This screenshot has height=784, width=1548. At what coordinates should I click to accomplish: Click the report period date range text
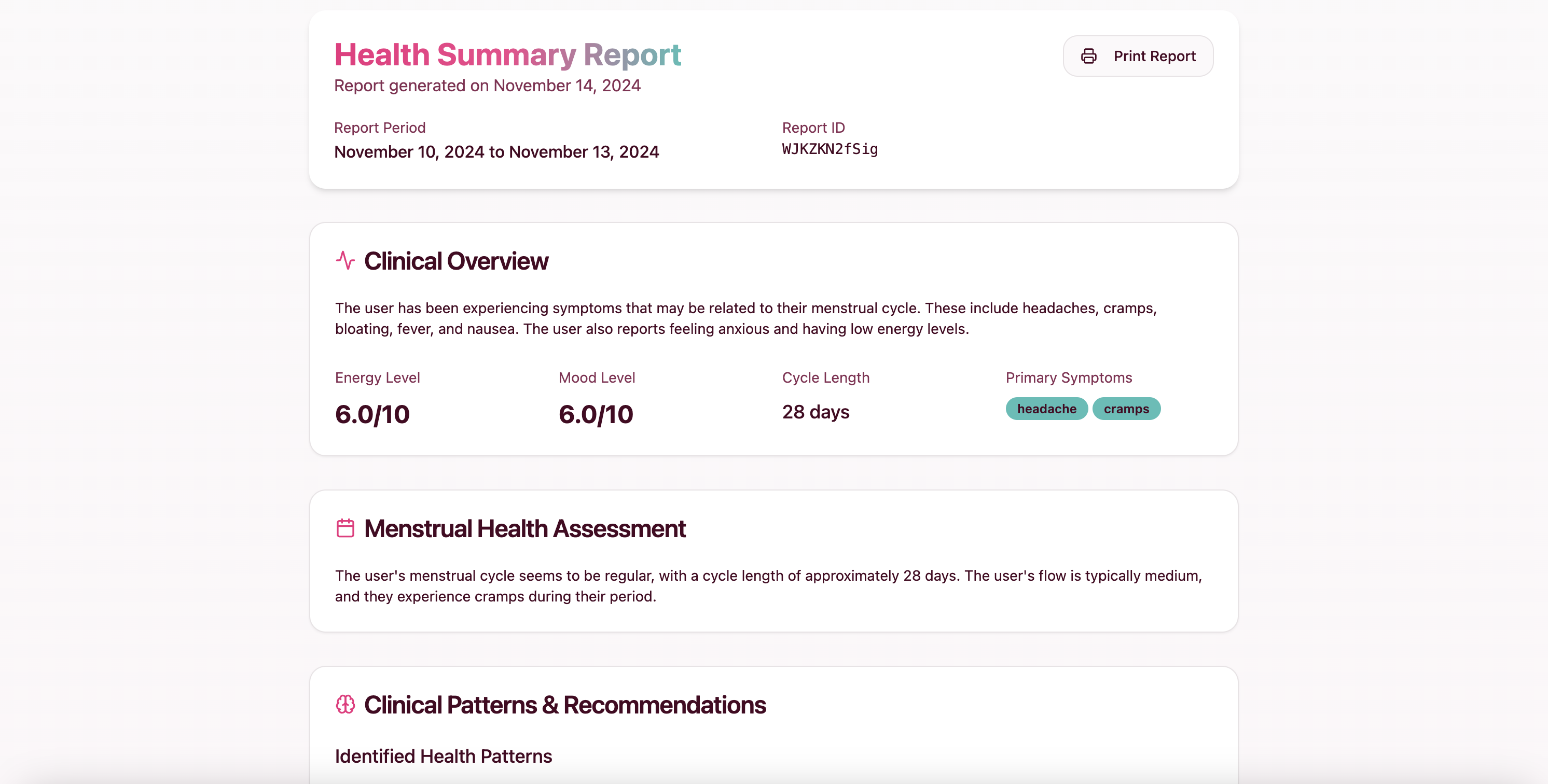tap(496, 152)
